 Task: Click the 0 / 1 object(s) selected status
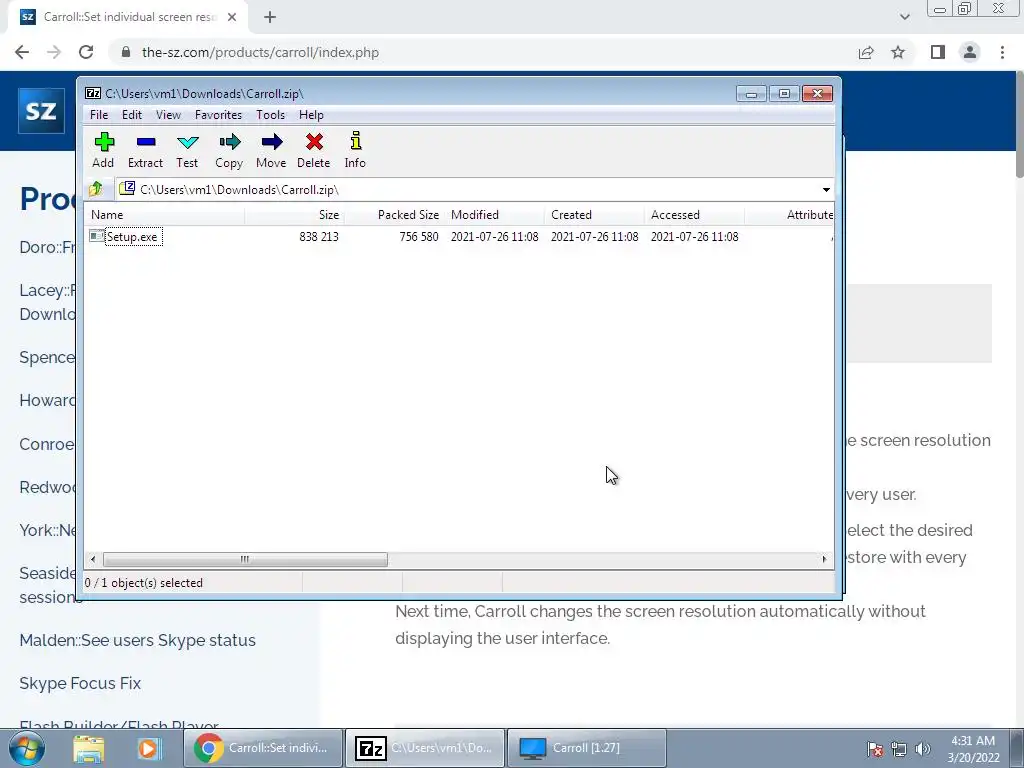[x=144, y=583]
